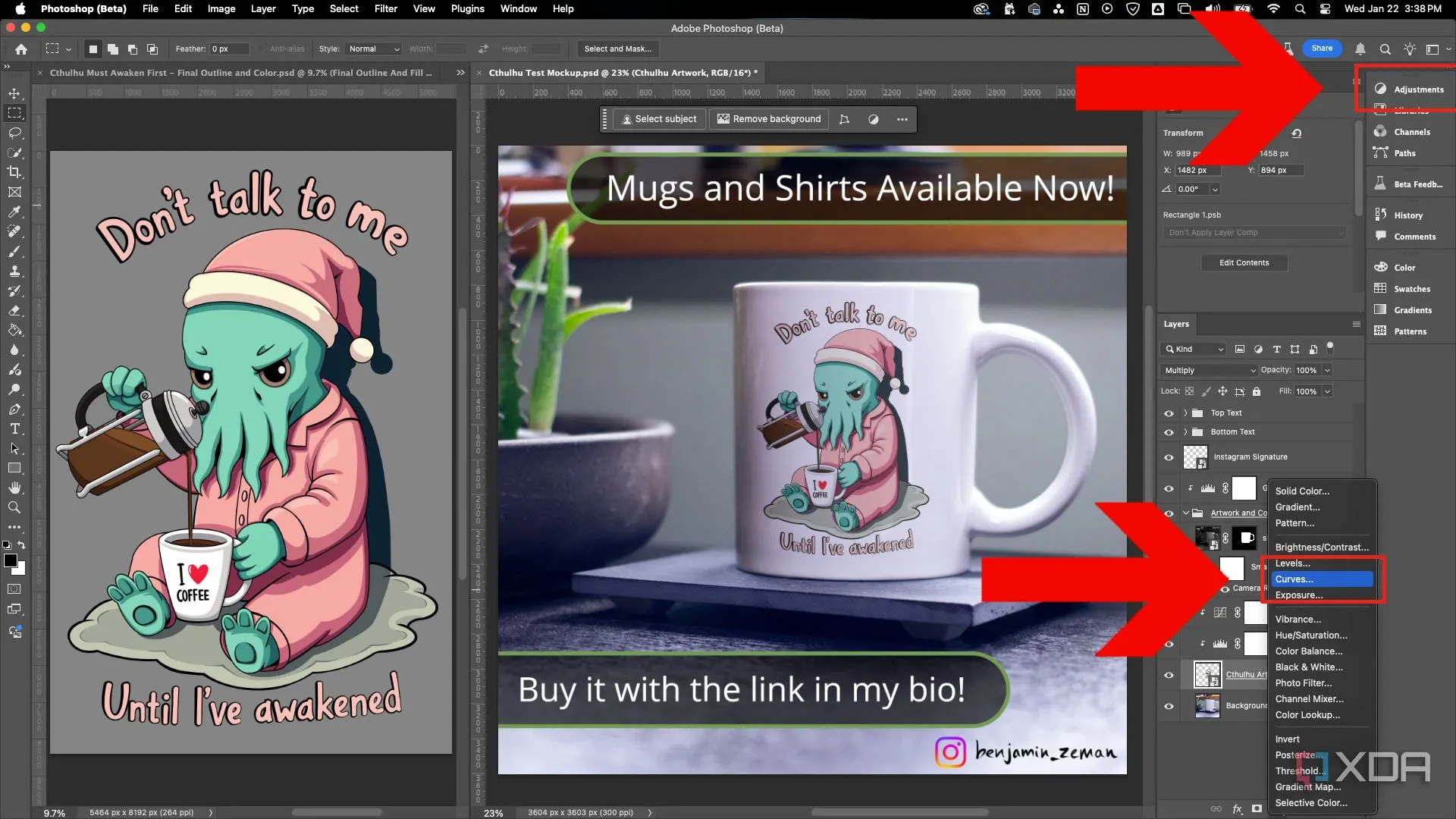The image size is (1456, 819).
Task: Click the background color swatch
Action: 20,570
